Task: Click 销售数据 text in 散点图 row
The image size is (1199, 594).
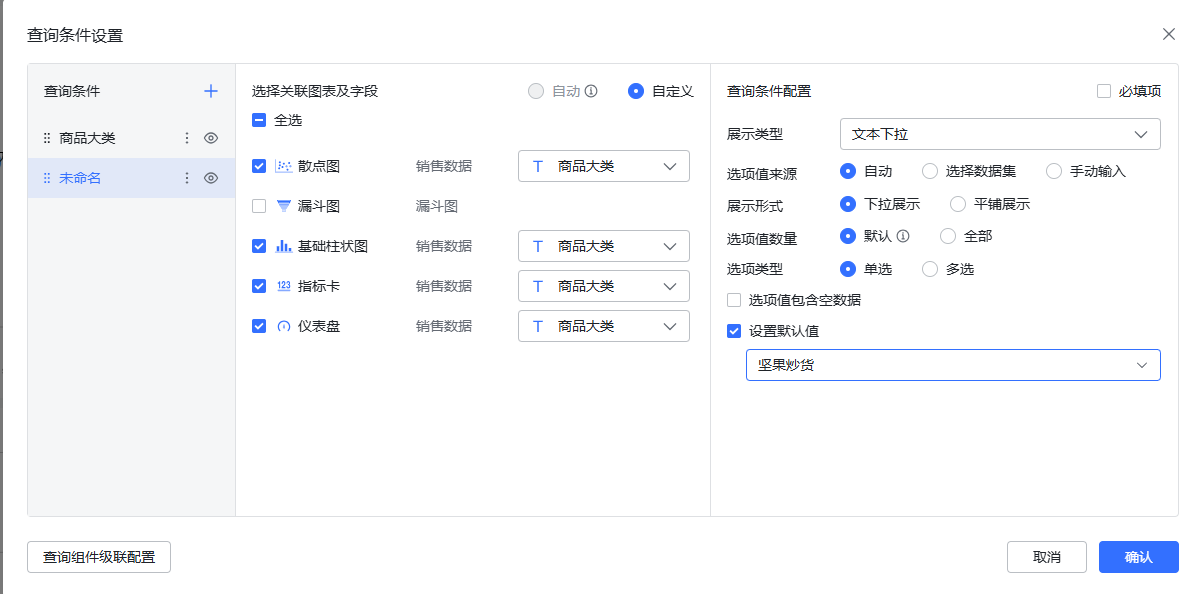Action: pyautogui.click(x=444, y=166)
